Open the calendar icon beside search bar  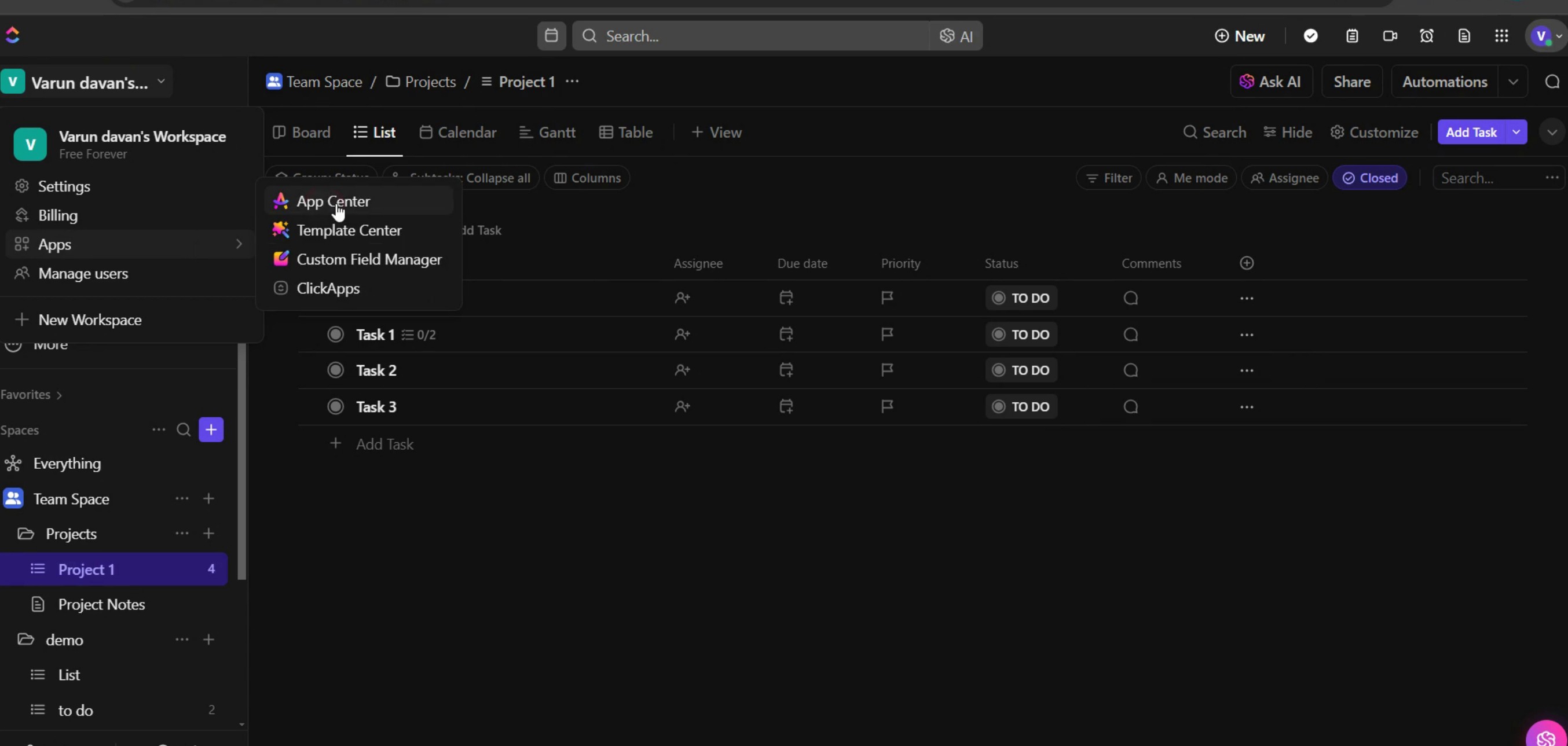tap(551, 36)
